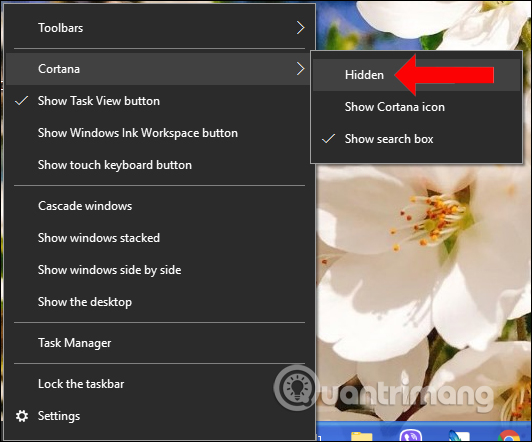Choose Show Cortana icon option
Image resolution: width=532 pixels, height=442 pixels.
click(416, 107)
